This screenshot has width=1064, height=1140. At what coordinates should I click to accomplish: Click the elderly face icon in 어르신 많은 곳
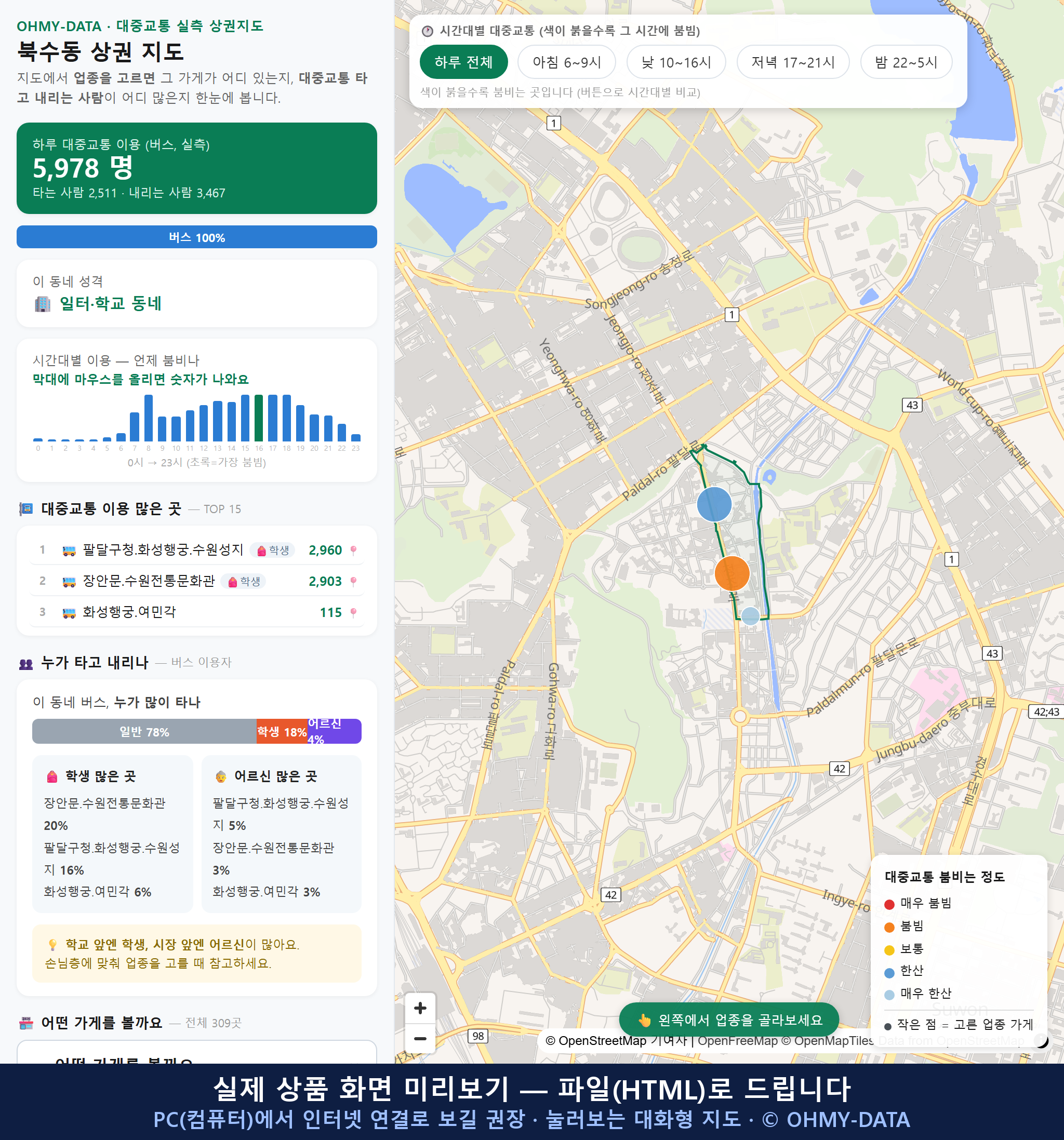221,777
